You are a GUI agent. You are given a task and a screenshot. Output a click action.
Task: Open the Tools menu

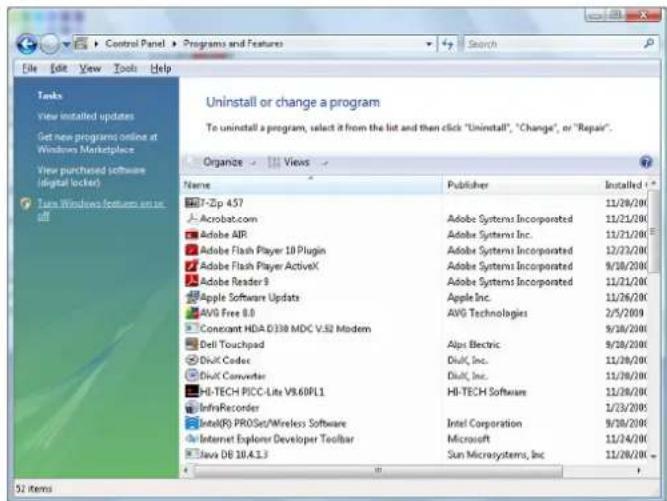point(125,68)
